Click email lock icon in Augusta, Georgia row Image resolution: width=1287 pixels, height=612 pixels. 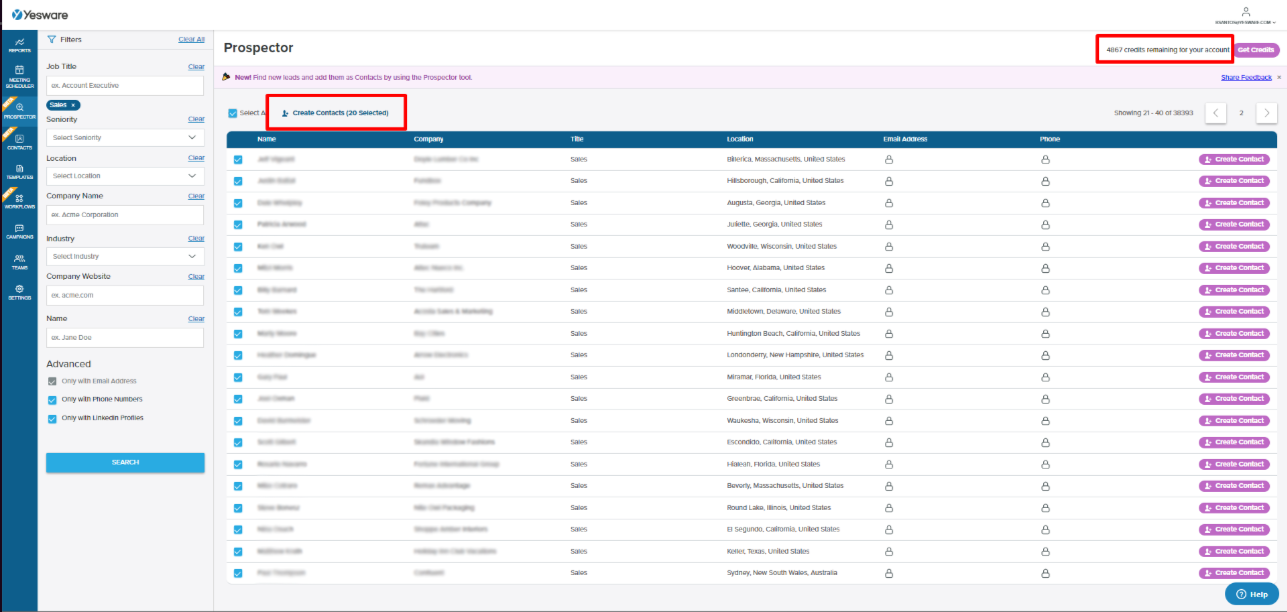pyautogui.click(x=887, y=203)
